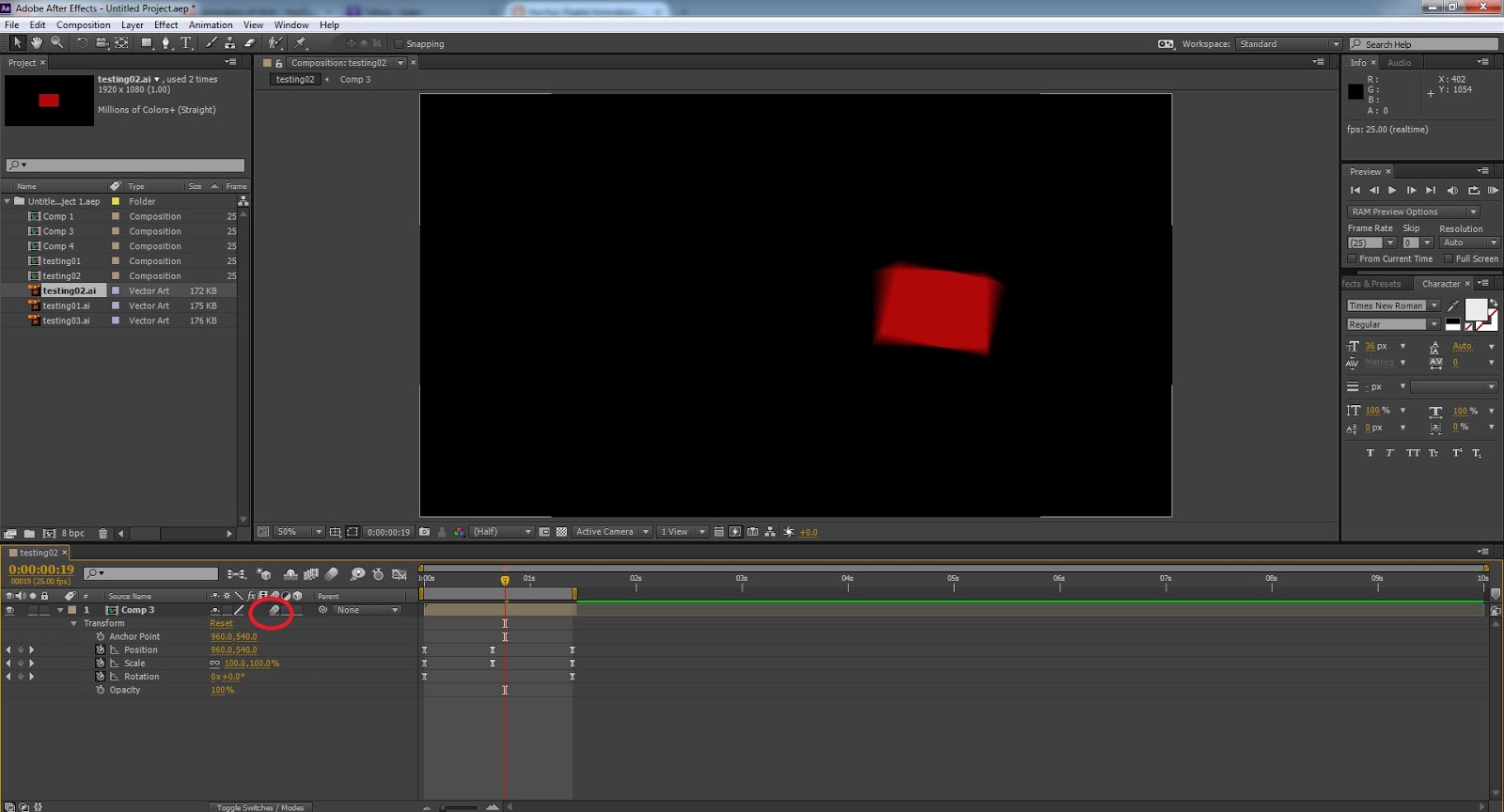This screenshot has height=812, width=1504.
Task: Open the Layer menu
Action: pyautogui.click(x=133, y=25)
